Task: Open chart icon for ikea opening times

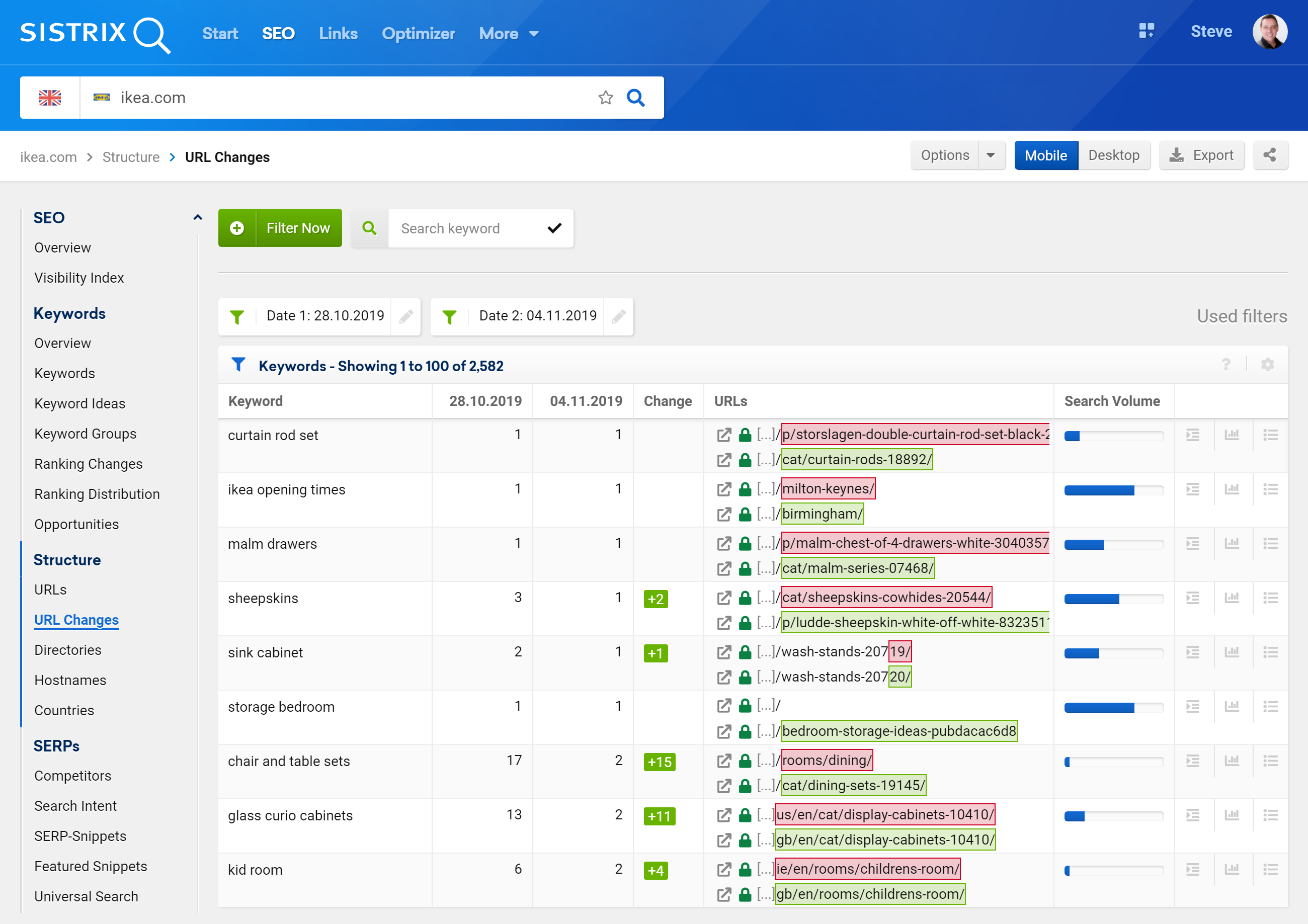Action: pos(1232,489)
